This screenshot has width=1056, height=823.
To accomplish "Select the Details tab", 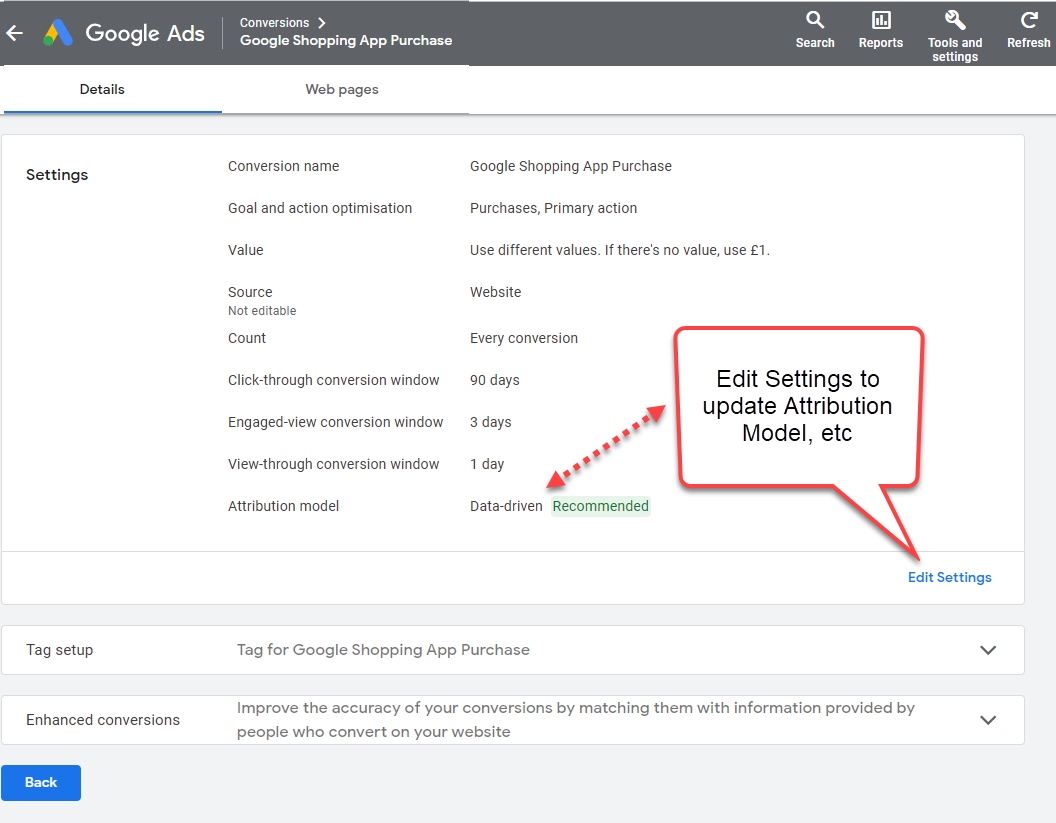I will pyautogui.click(x=102, y=90).
